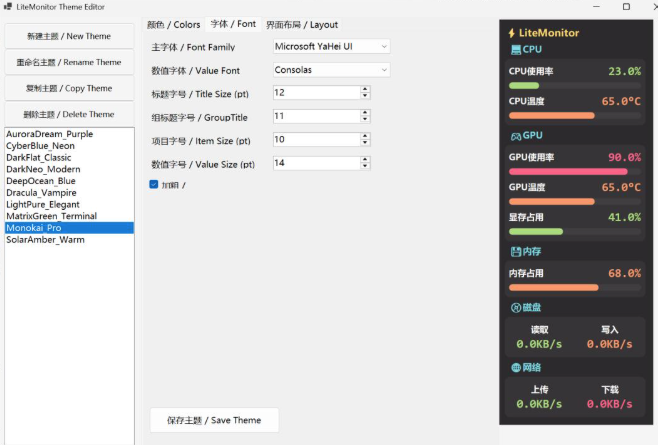The width and height of the screenshot is (658, 445).
Task: Click the network group globe icon
Action: [516, 368]
